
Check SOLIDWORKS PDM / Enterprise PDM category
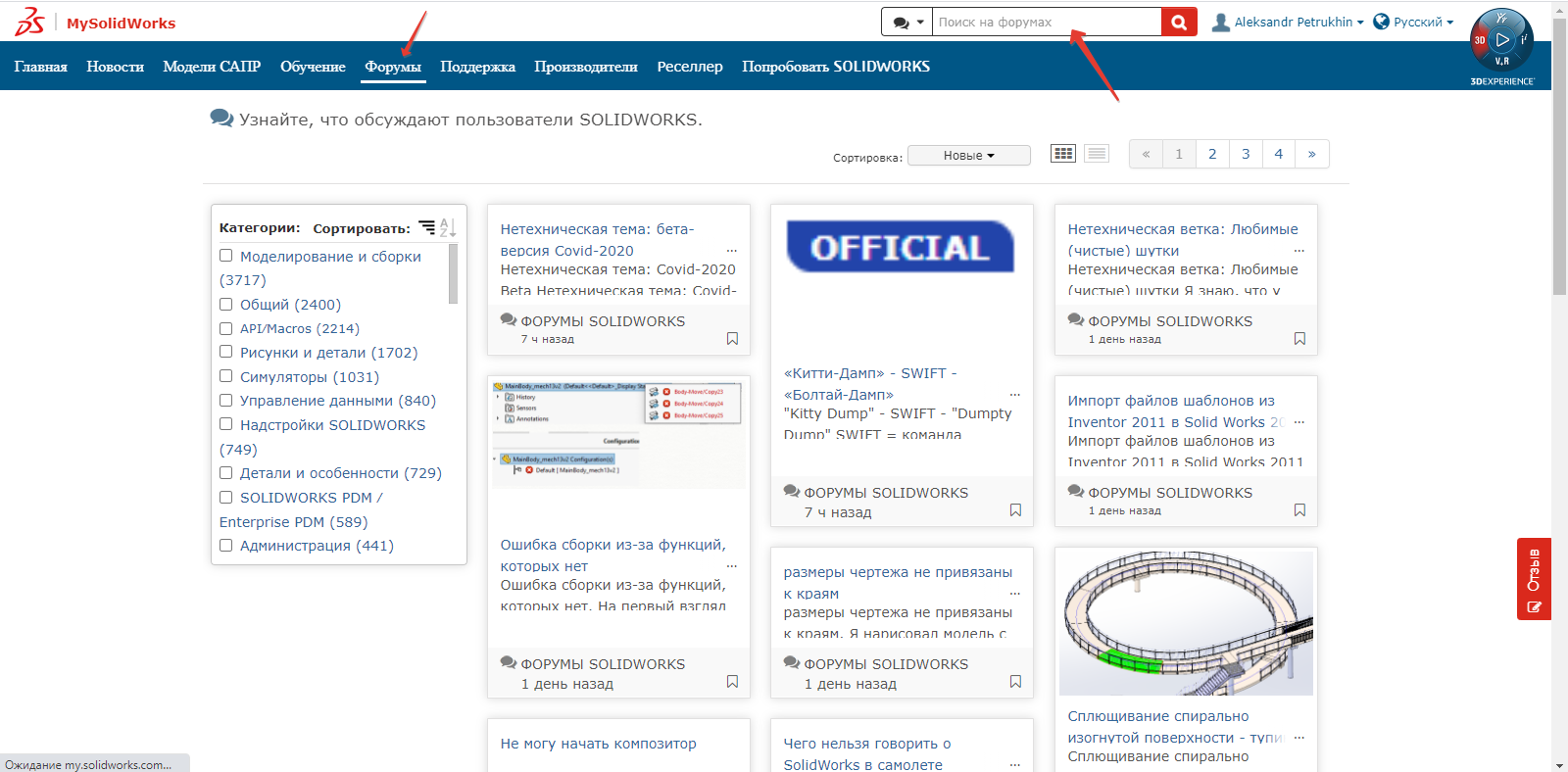226,497
